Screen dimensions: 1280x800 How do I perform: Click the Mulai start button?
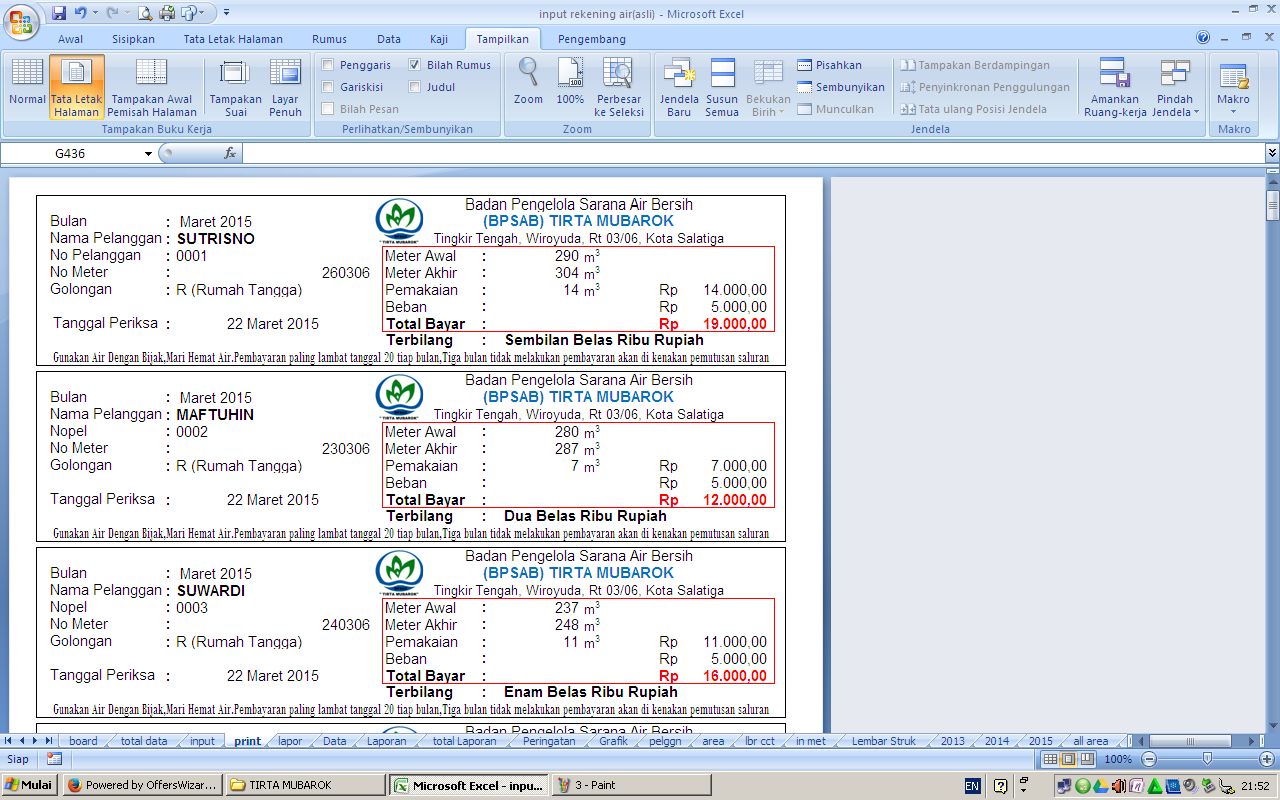point(29,785)
